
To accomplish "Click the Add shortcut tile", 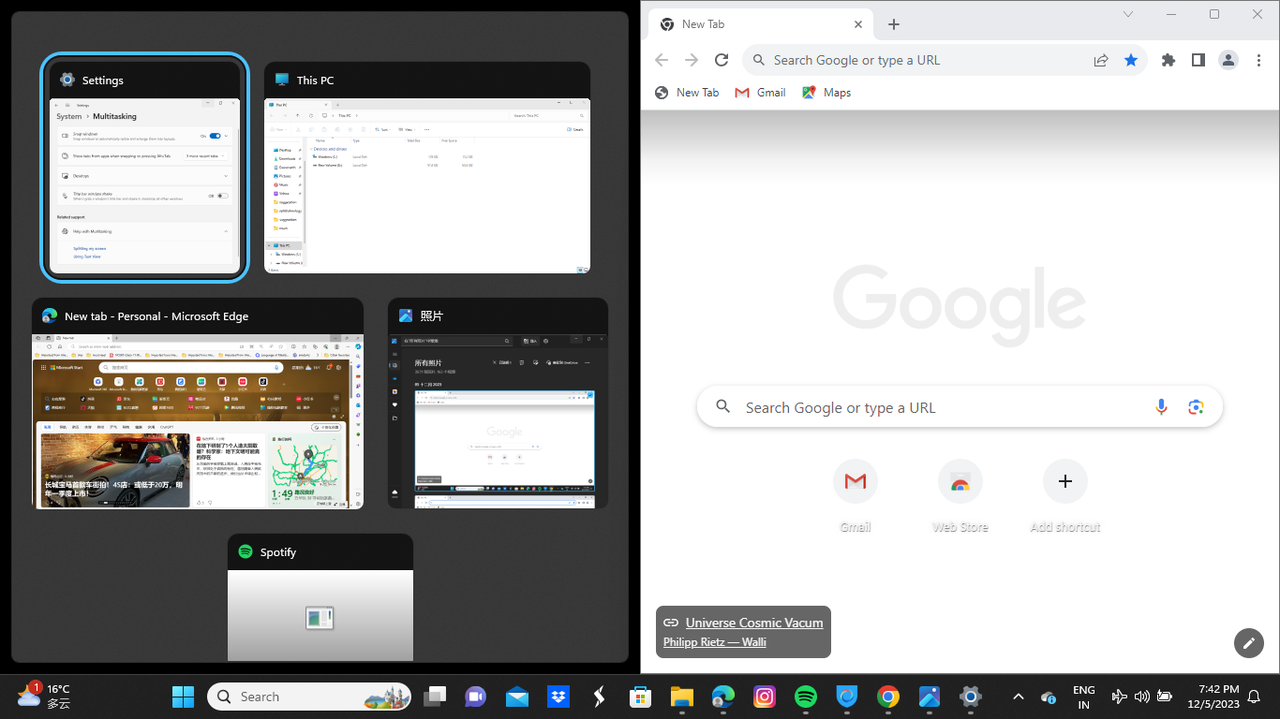I will (1065, 497).
